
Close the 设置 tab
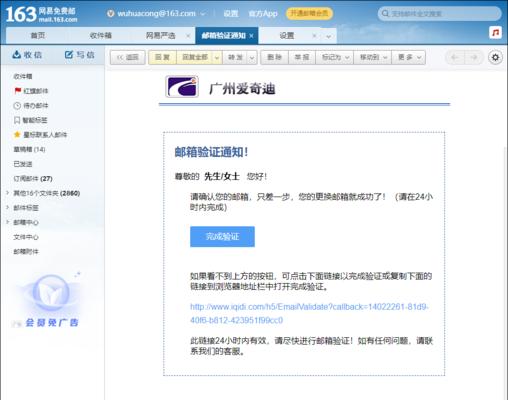[314, 36]
